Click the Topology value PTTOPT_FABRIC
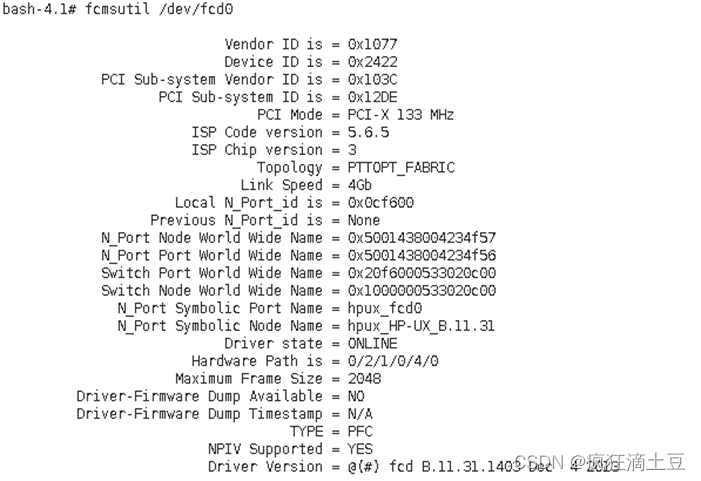Screen dimensions: 701x481 pyautogui.click(x=401, y=168)
